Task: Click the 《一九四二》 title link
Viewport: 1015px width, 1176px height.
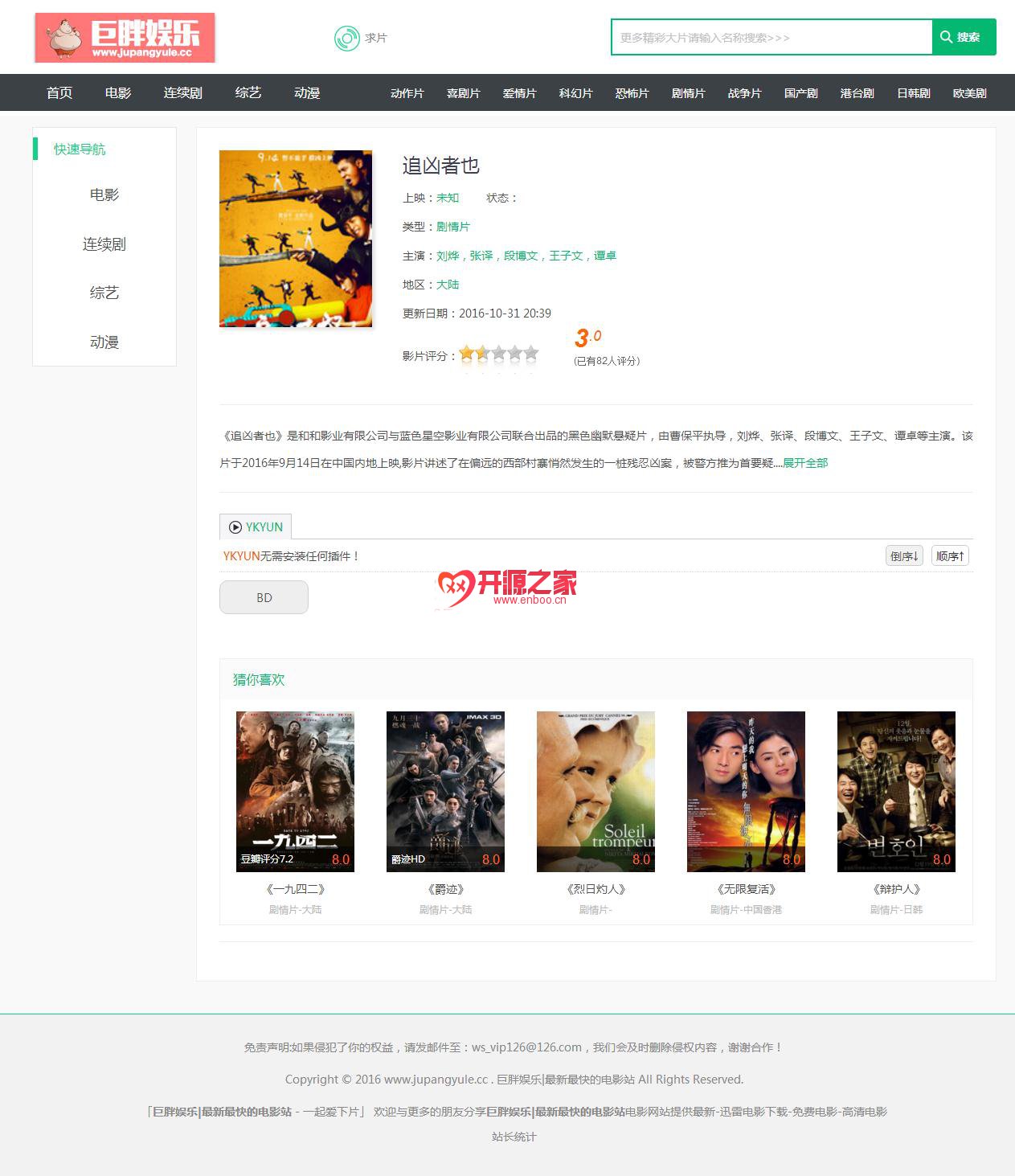Action: (x=295, y=889)
